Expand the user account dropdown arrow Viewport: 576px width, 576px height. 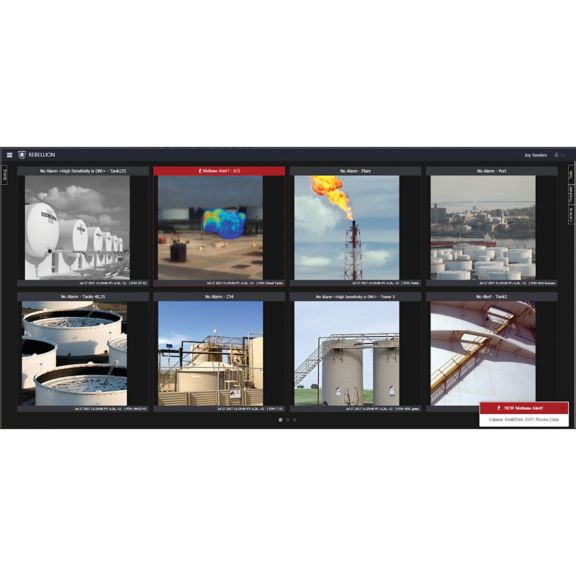click(564, 155)
